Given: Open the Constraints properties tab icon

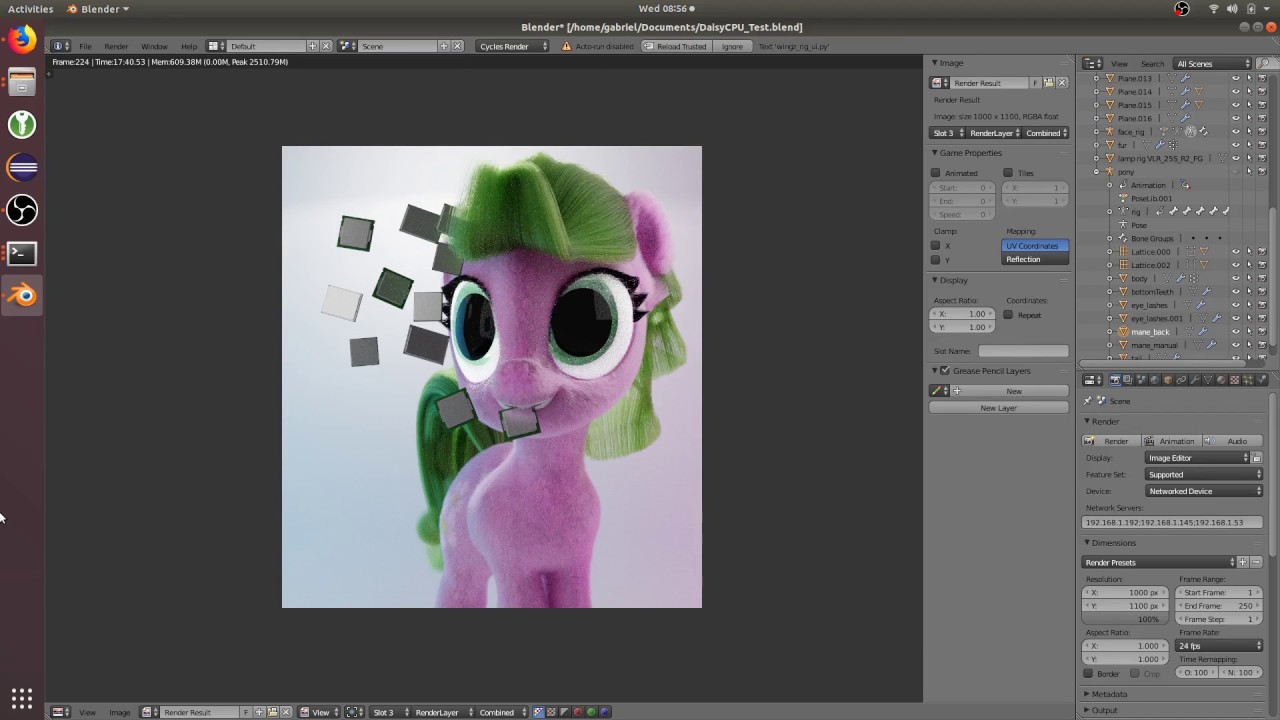Looking at the screenshot, I should (1181, 380).
